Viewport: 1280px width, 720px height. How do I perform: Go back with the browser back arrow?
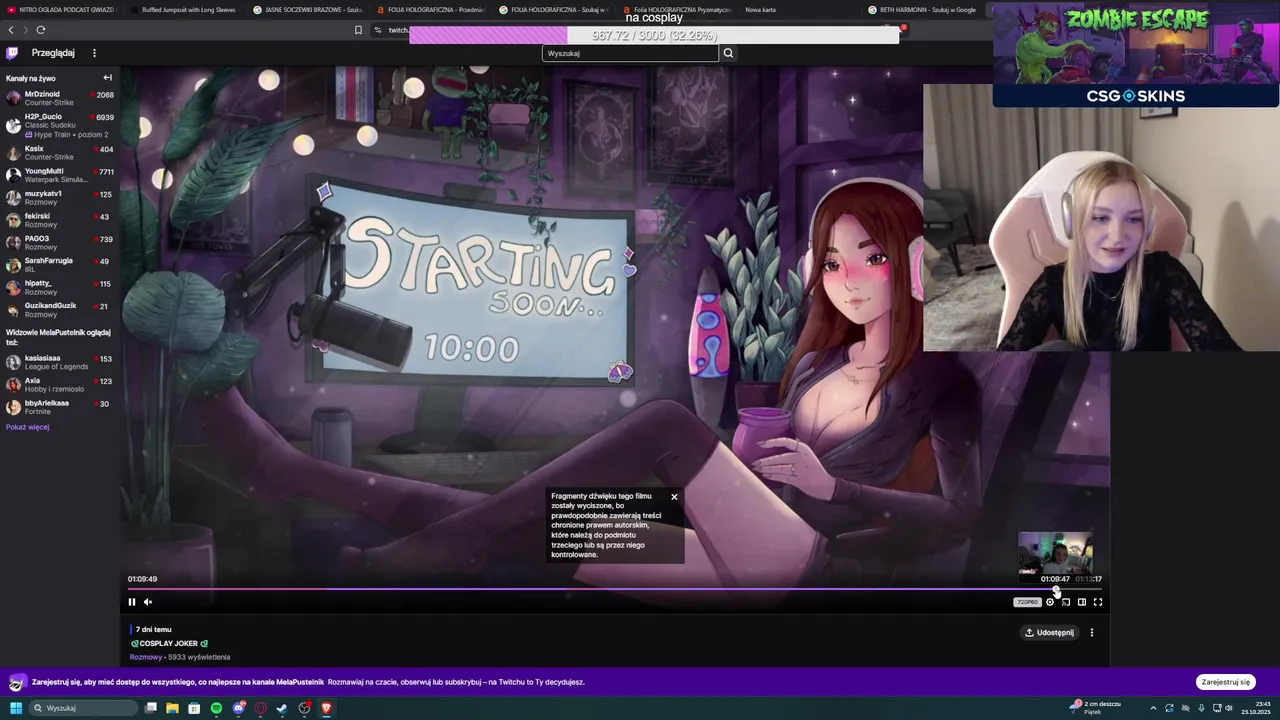pos(11,30)
